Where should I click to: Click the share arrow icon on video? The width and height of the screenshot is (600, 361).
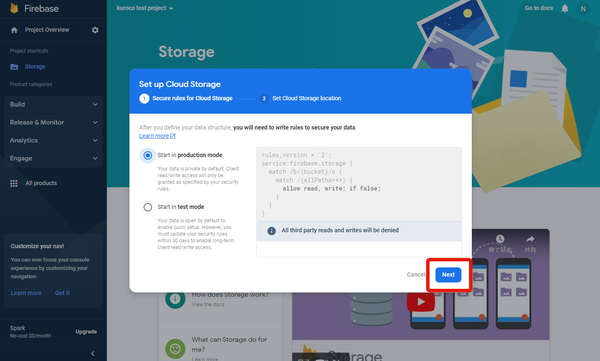coord(530,239)
